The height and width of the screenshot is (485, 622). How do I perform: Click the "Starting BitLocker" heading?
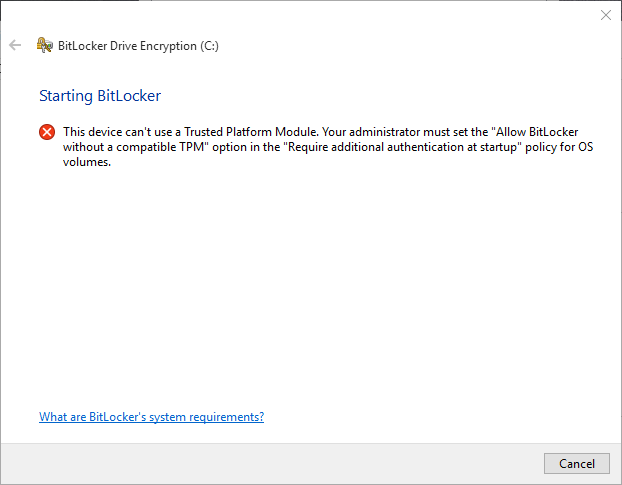(100, 96)
